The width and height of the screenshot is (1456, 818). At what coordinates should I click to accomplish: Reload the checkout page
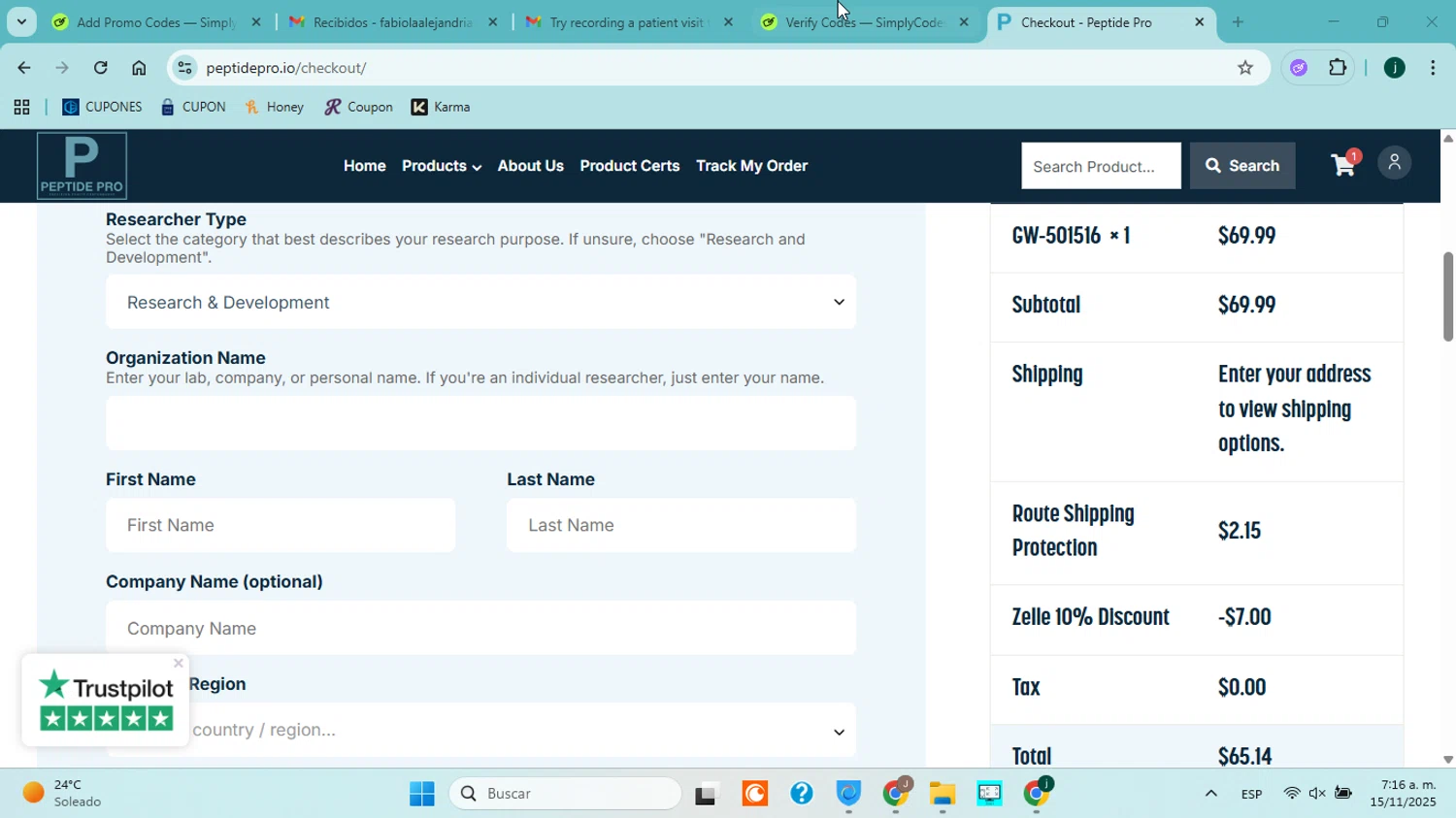101,68
